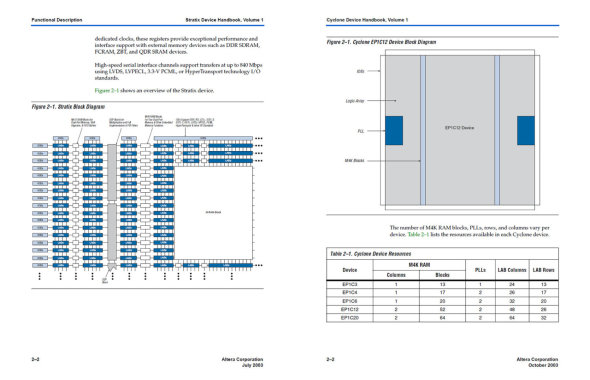Click 'Functional Description' header on left page

click(x=57, y=20)
